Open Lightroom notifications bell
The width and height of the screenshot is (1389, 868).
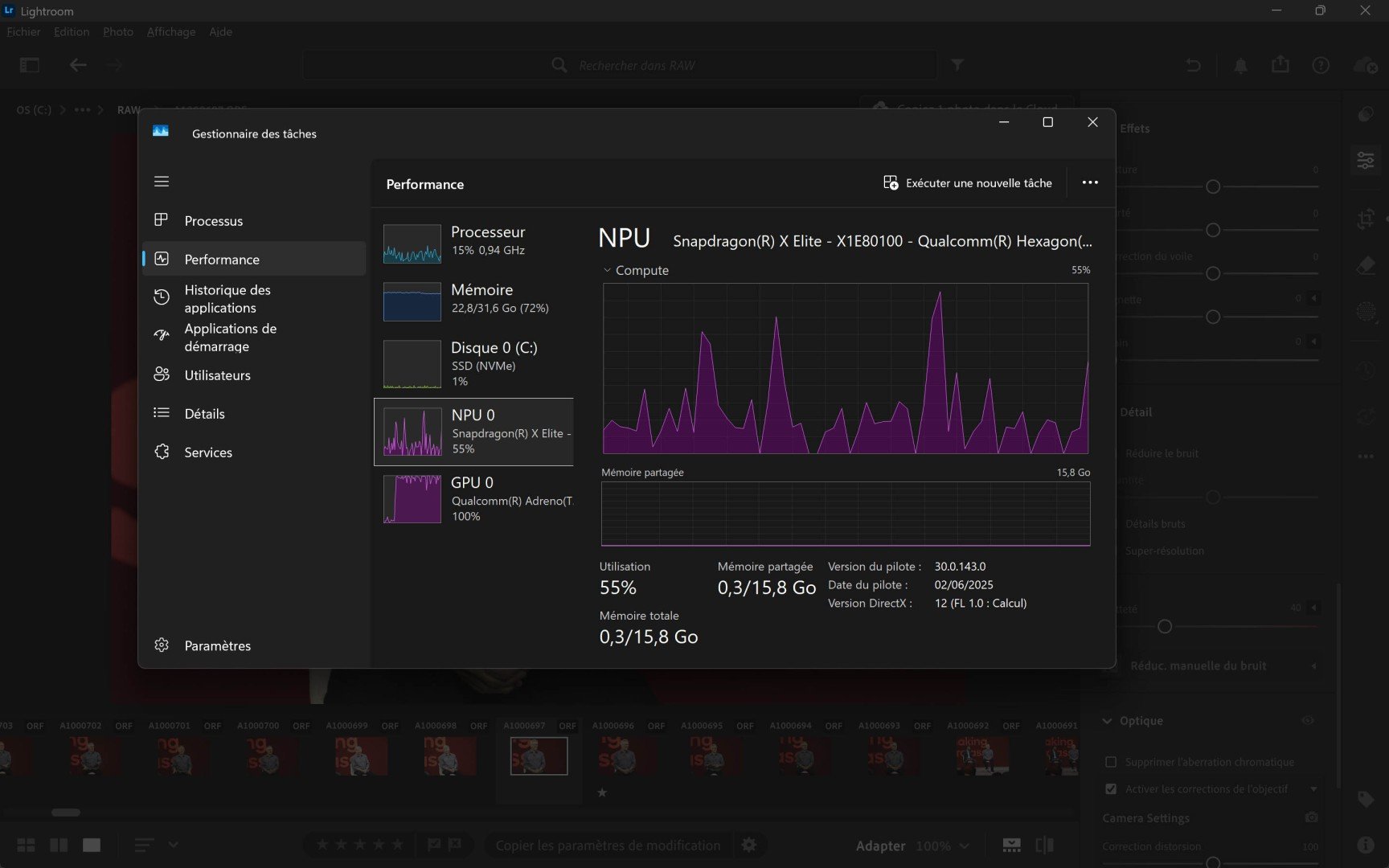[x=1241, y=65]
